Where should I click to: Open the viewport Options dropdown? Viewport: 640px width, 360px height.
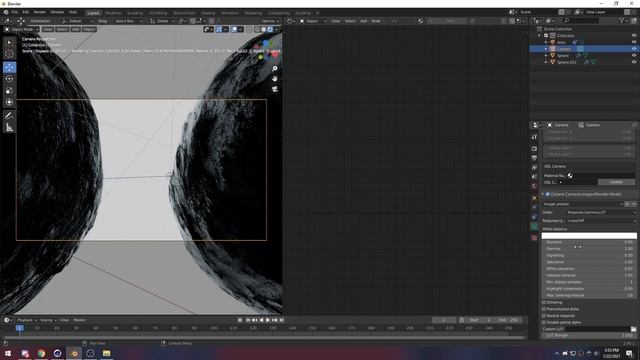270,21
